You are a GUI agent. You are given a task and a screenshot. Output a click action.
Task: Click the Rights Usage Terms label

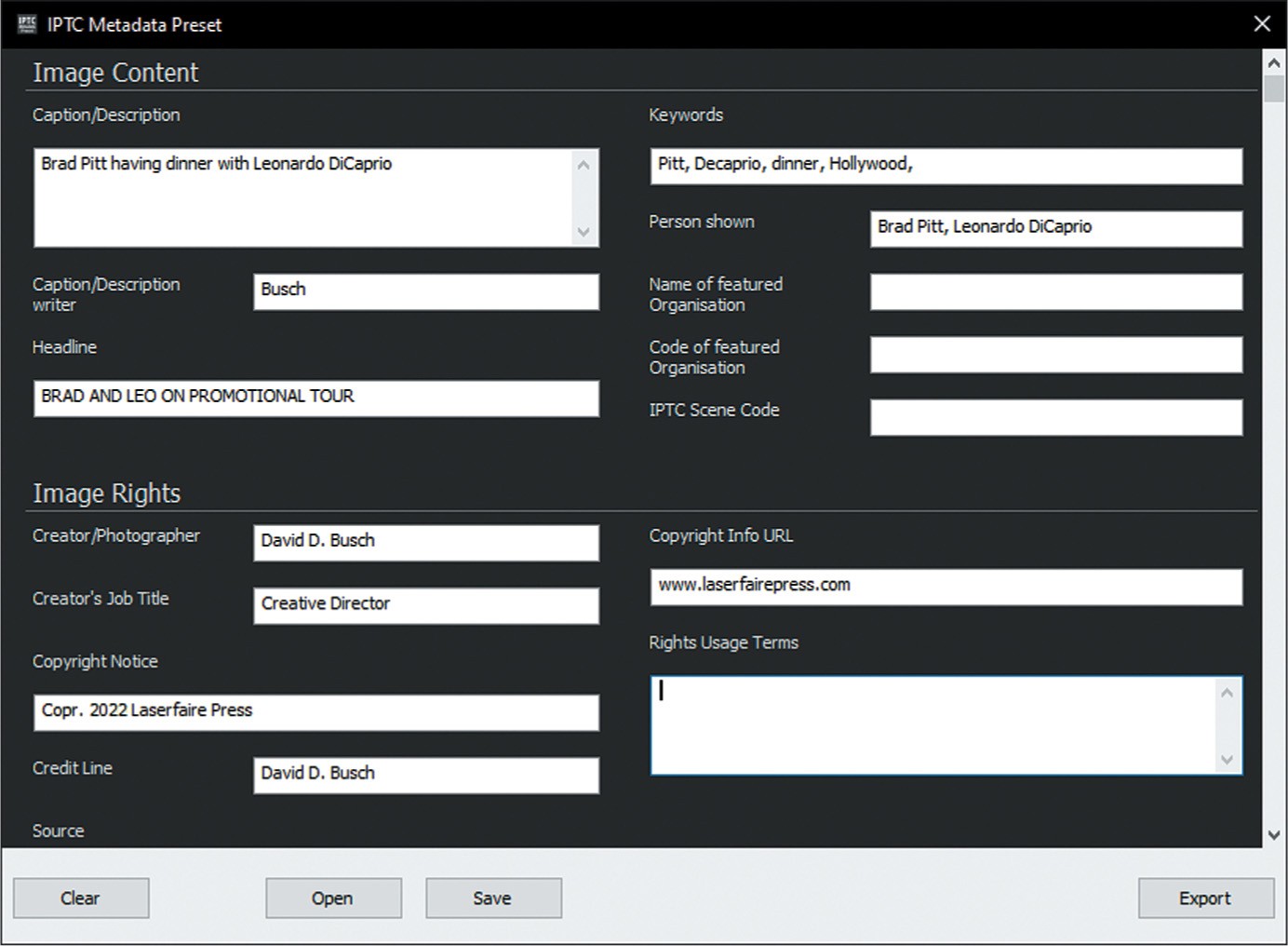pos(723,642)
